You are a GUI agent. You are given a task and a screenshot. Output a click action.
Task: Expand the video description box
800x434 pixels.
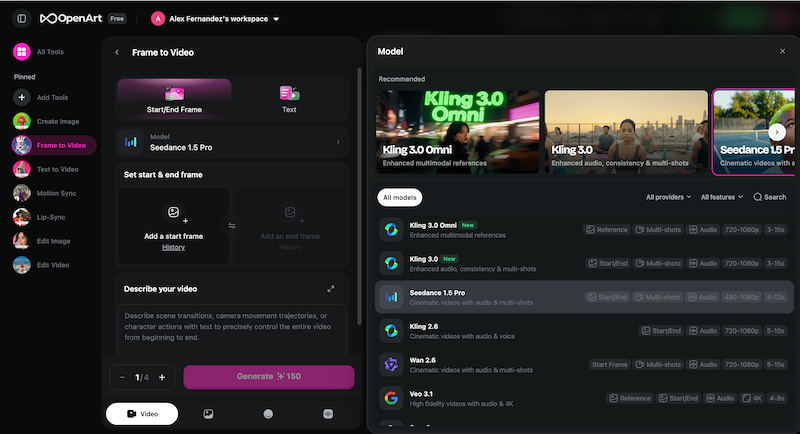[331, 289]
